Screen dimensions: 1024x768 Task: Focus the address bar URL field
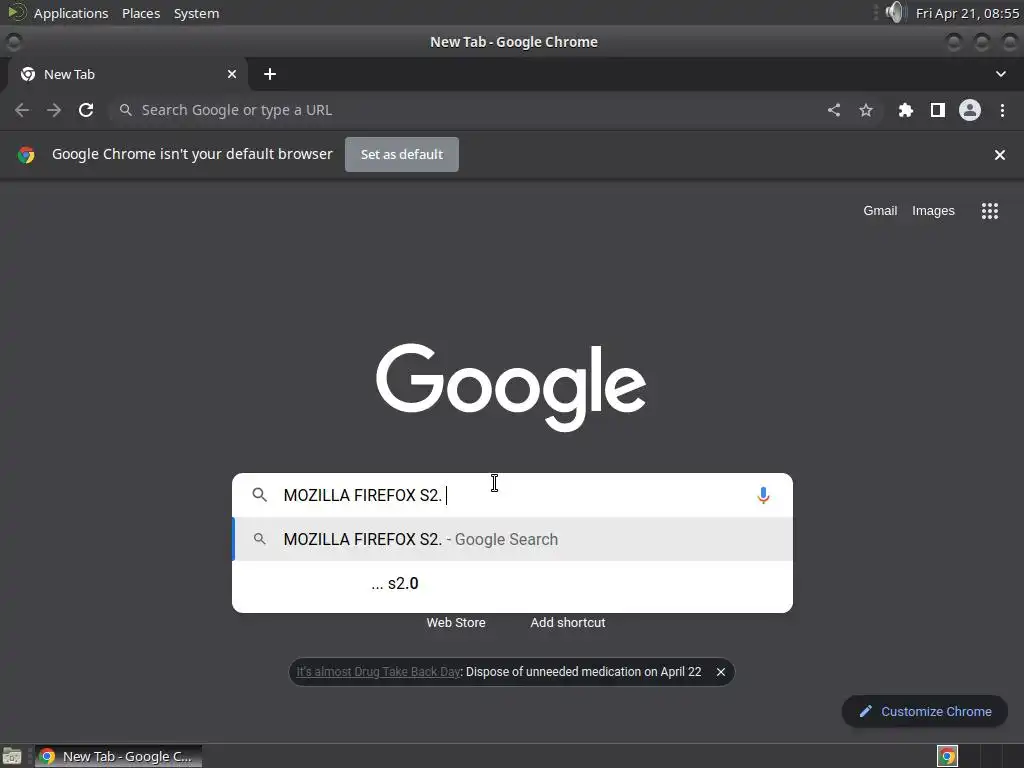click(467, 110)
